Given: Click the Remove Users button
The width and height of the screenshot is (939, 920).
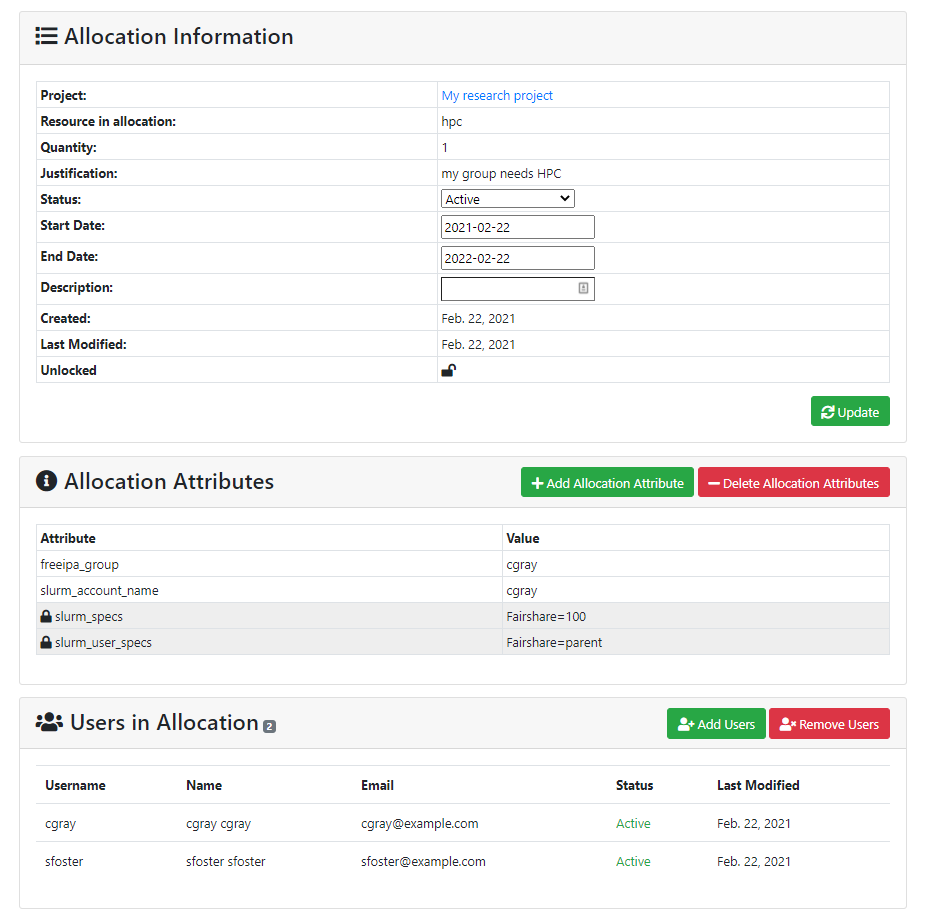Looking at the screenshot, I should (829, 724).
